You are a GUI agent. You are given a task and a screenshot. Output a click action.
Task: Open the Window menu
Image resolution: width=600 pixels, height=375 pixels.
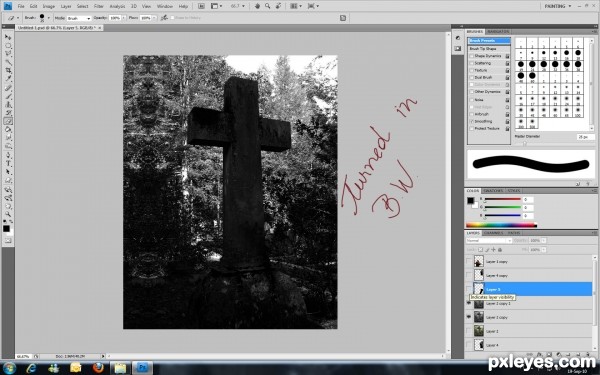tap(165, 6)
